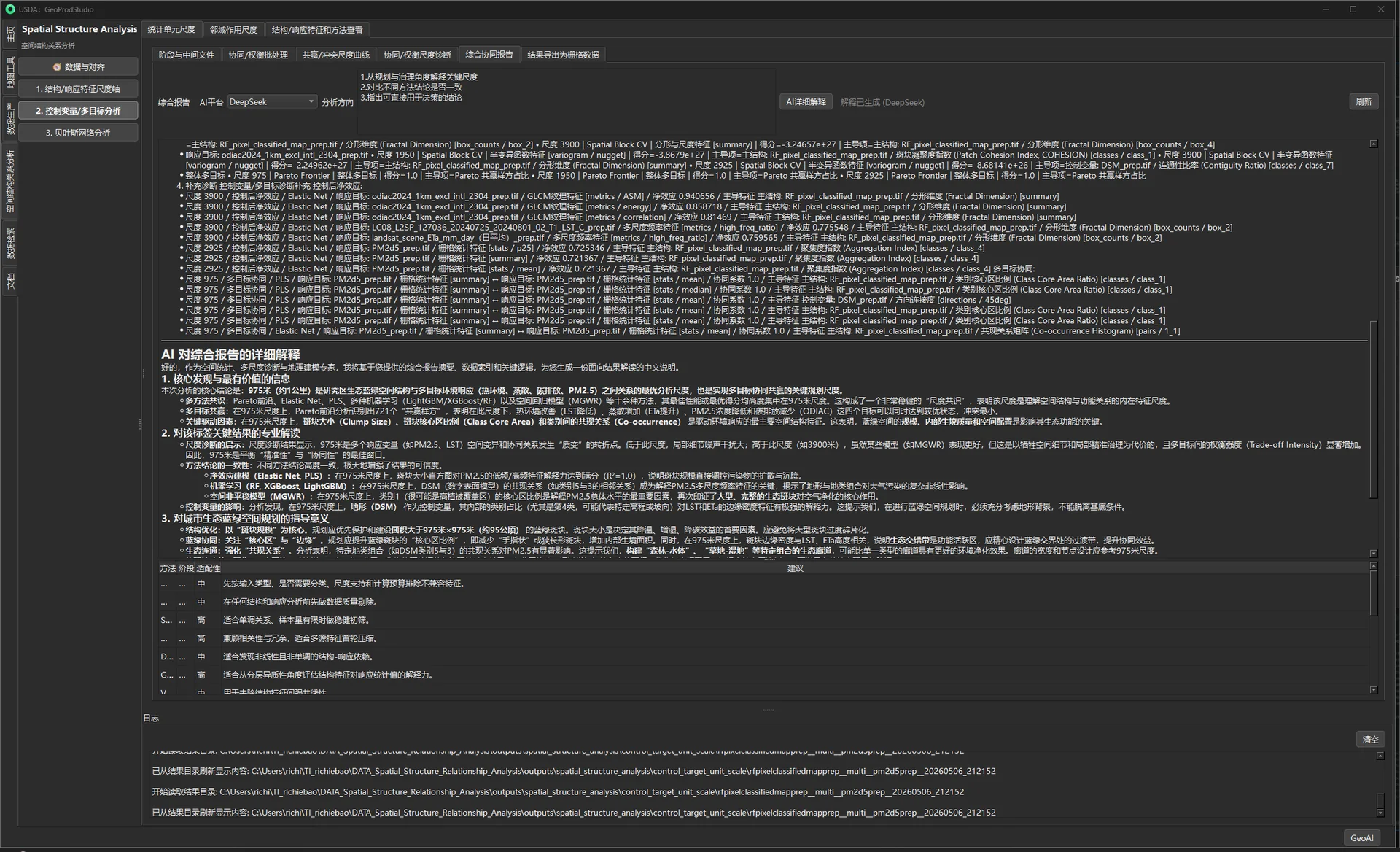Click heading 1. 核心发现与最有价值的信息

click(x=225, y=379)
